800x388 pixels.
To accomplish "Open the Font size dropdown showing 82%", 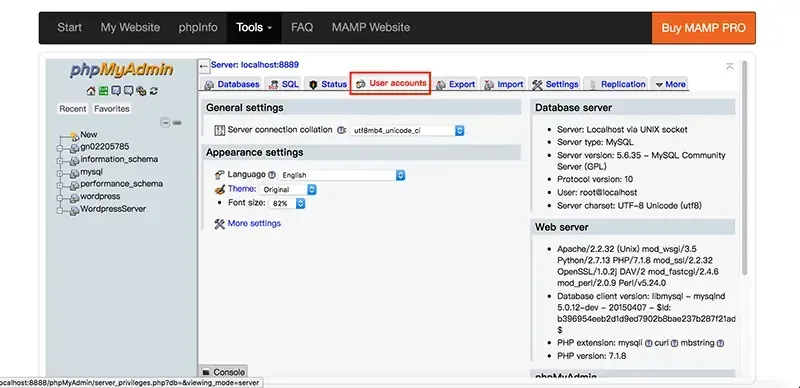I will (287, 203).
